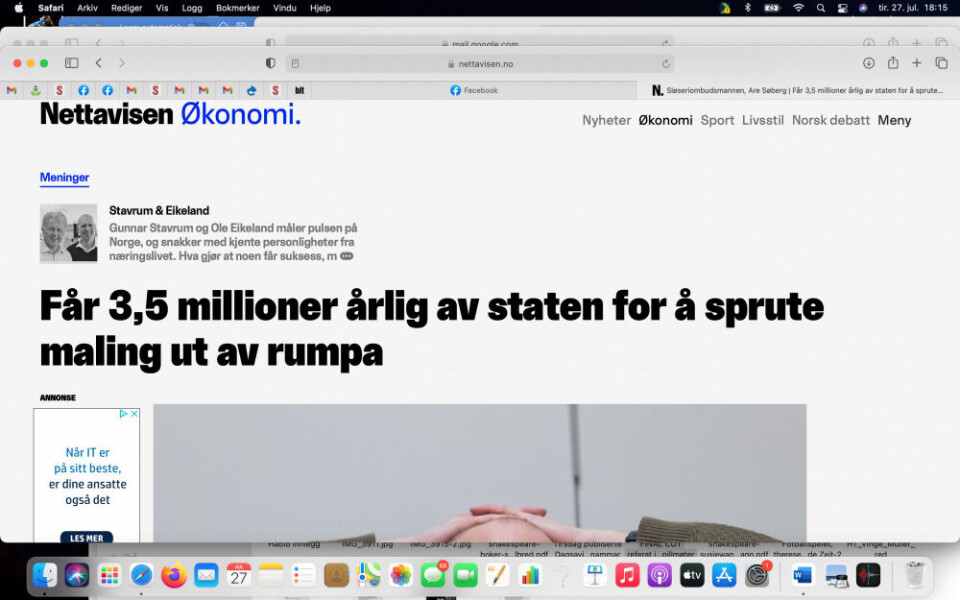Launch Firefox from the Dock
This screenshot has width=960, height=600.
pos(174,575)
